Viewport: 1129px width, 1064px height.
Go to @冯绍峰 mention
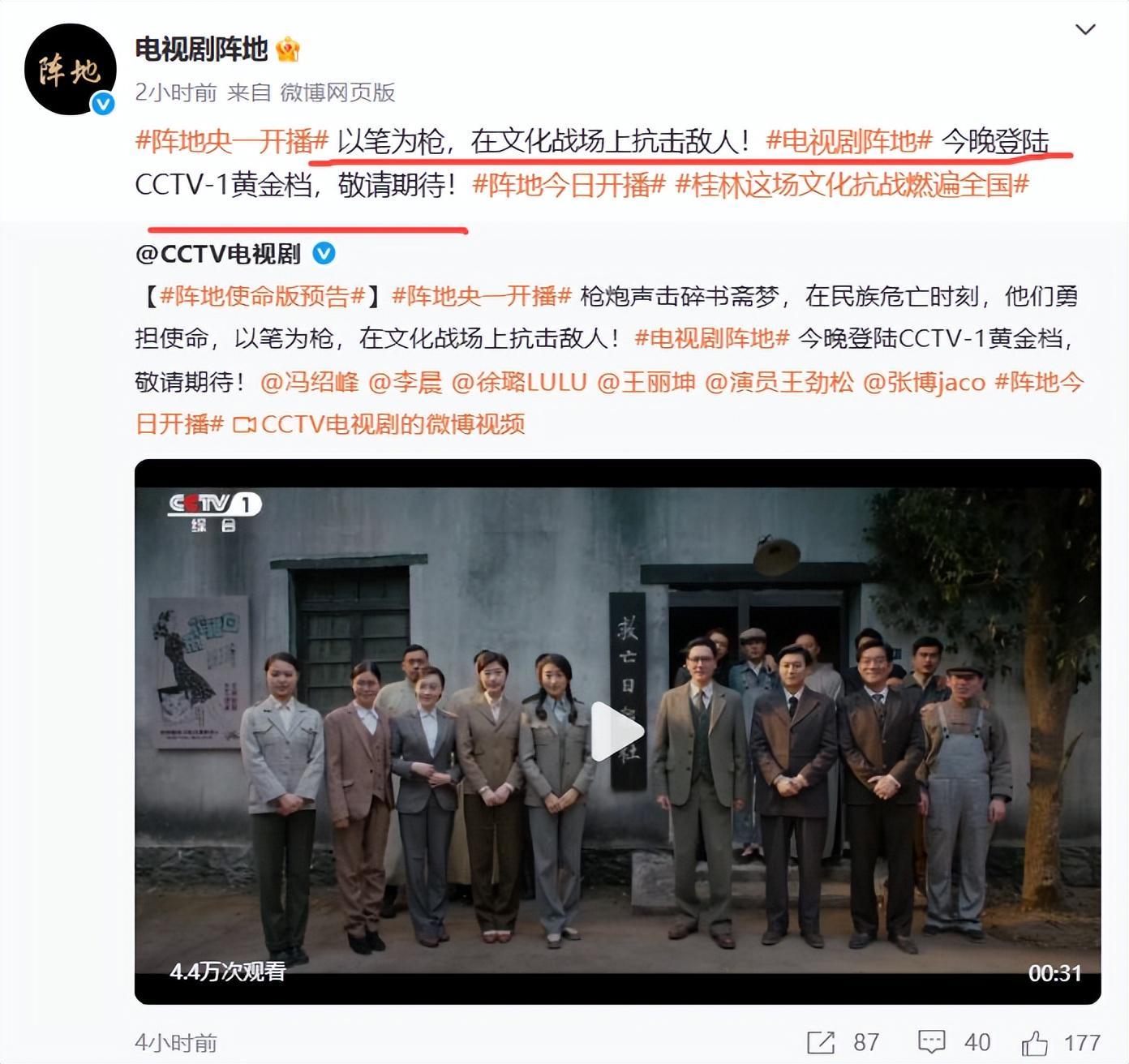pyautogui.click(x=309, y=382)
